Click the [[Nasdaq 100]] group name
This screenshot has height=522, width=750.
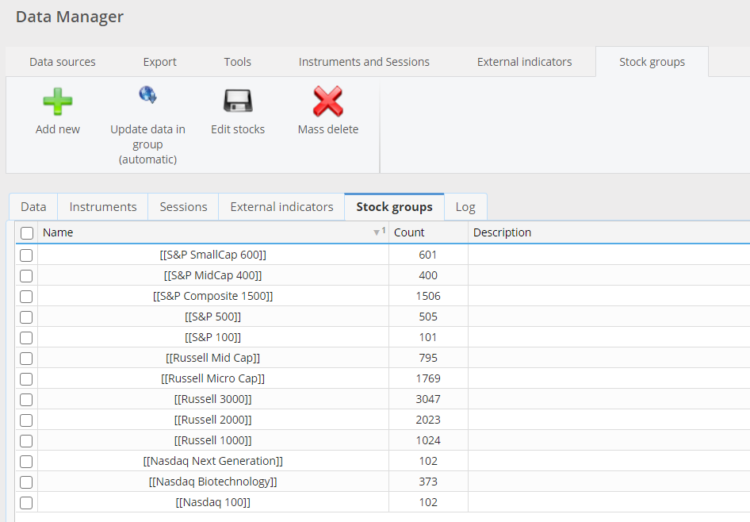213,502
